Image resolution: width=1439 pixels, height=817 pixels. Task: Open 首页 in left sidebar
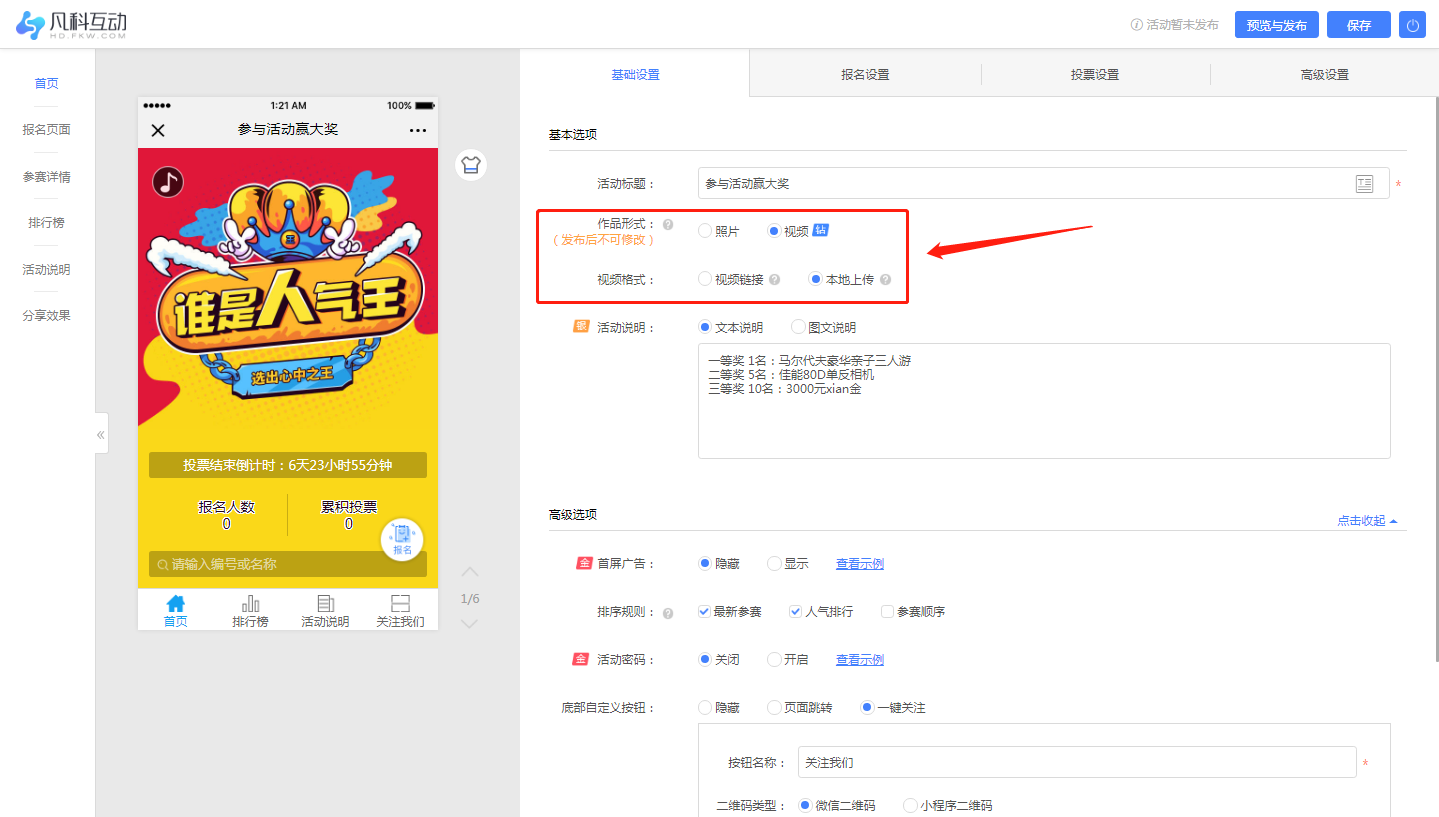(47, 84)
